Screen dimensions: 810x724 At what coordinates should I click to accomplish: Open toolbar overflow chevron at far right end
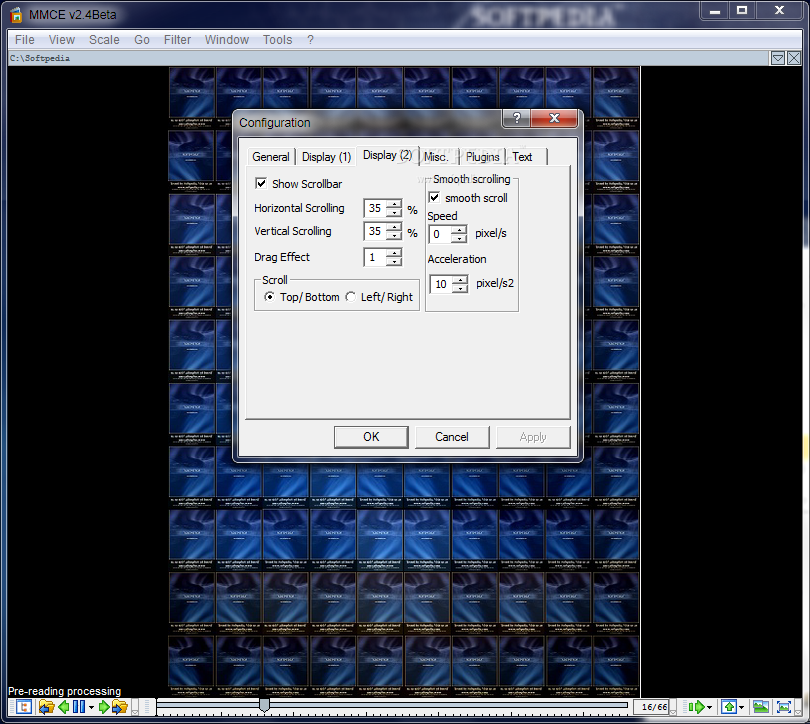[x=798, y=707]
